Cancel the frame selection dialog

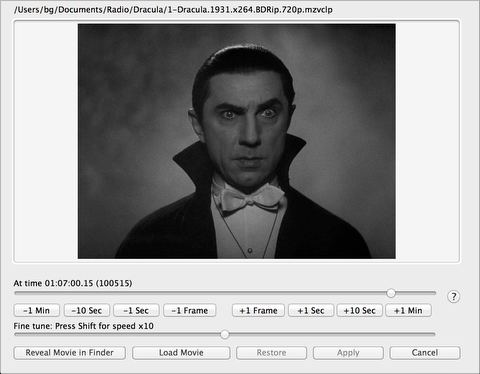[x=425, y=353]
